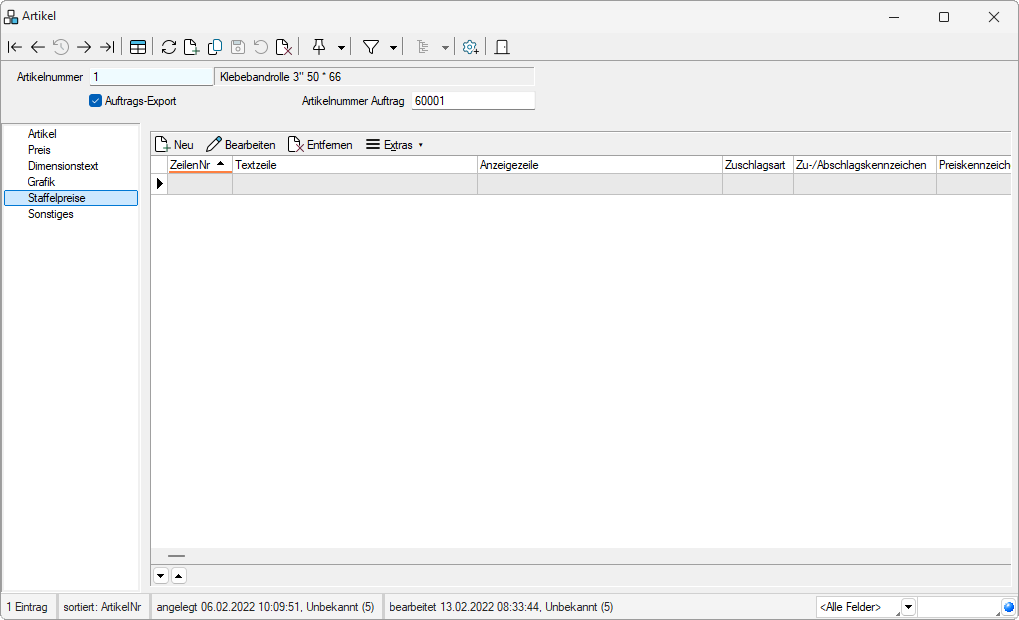Viewport: 1019px width, 620px height.
Task: Click the exit door icon
Action: pyautogui.click(x=502, y=47)
